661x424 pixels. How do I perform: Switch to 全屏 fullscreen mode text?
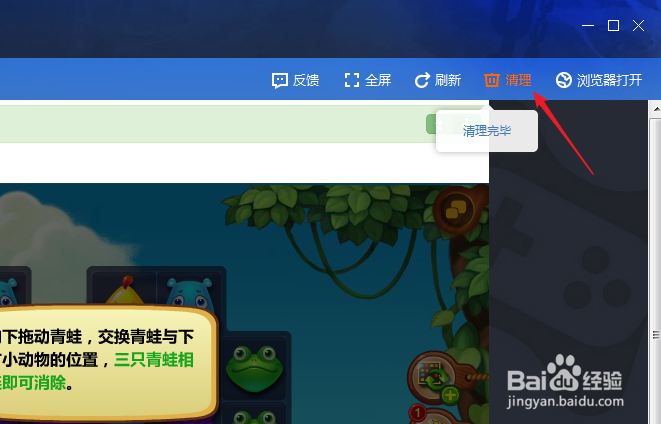coord(378,80)
